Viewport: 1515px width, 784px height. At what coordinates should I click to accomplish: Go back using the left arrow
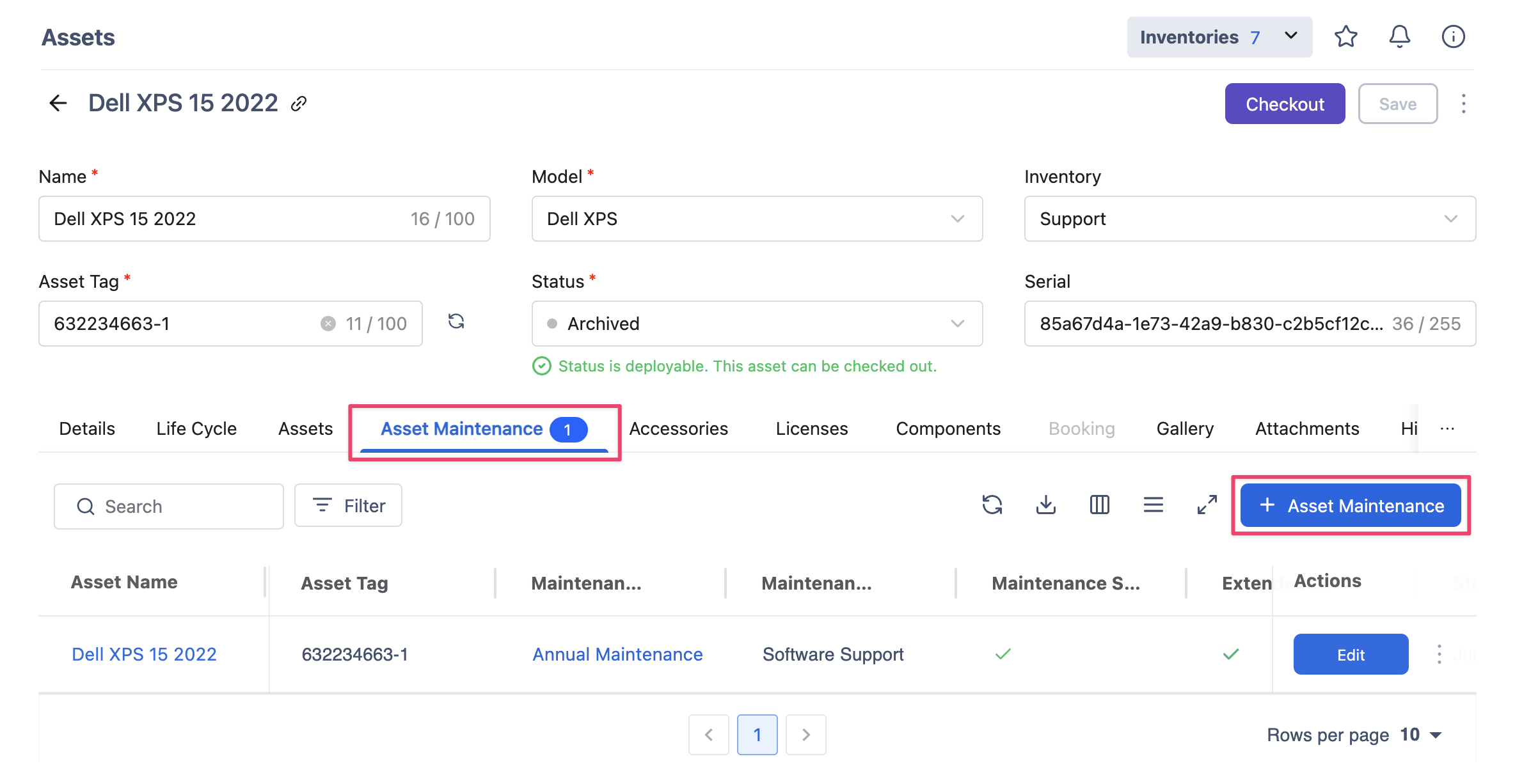[x=58, y=103]
